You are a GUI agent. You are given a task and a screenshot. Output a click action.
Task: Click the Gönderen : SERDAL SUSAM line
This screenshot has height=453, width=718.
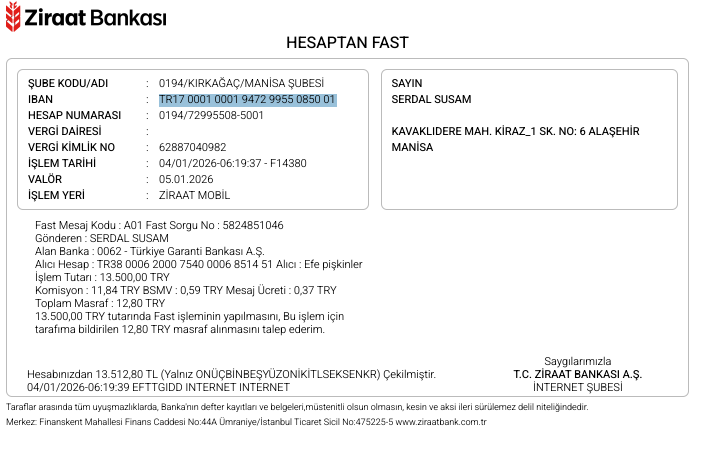pos(102,238)
